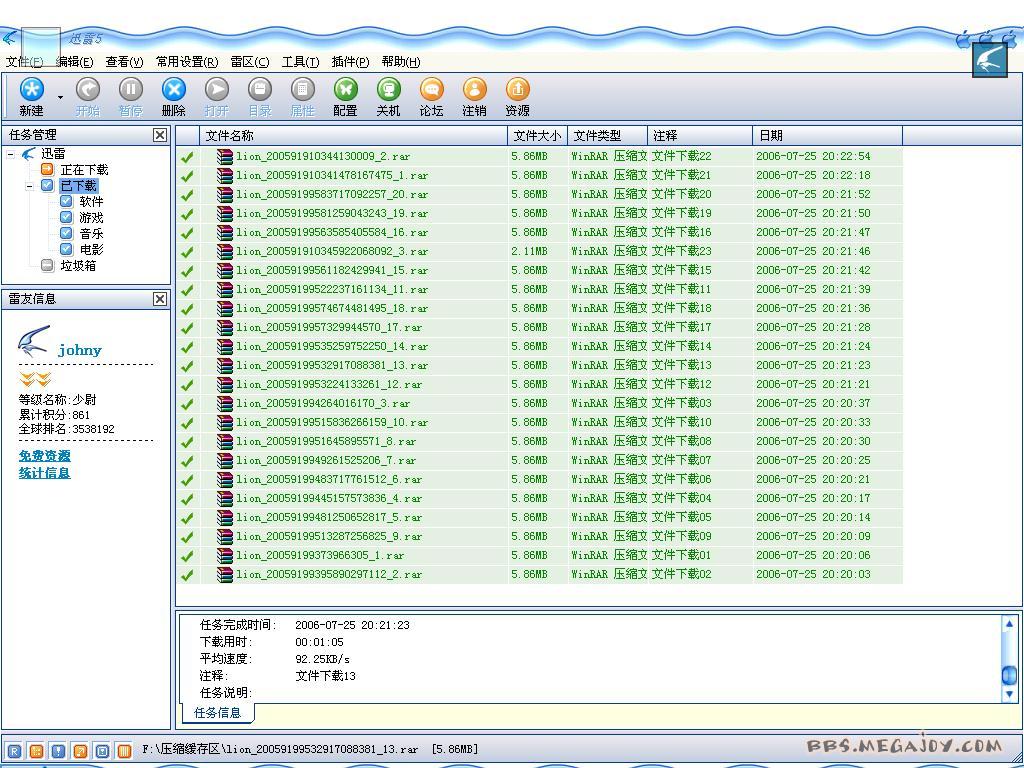This screenshot has width=1024, height=768.
Task: Click the blue R status bar icon
Action: click(x=14, y=751)
